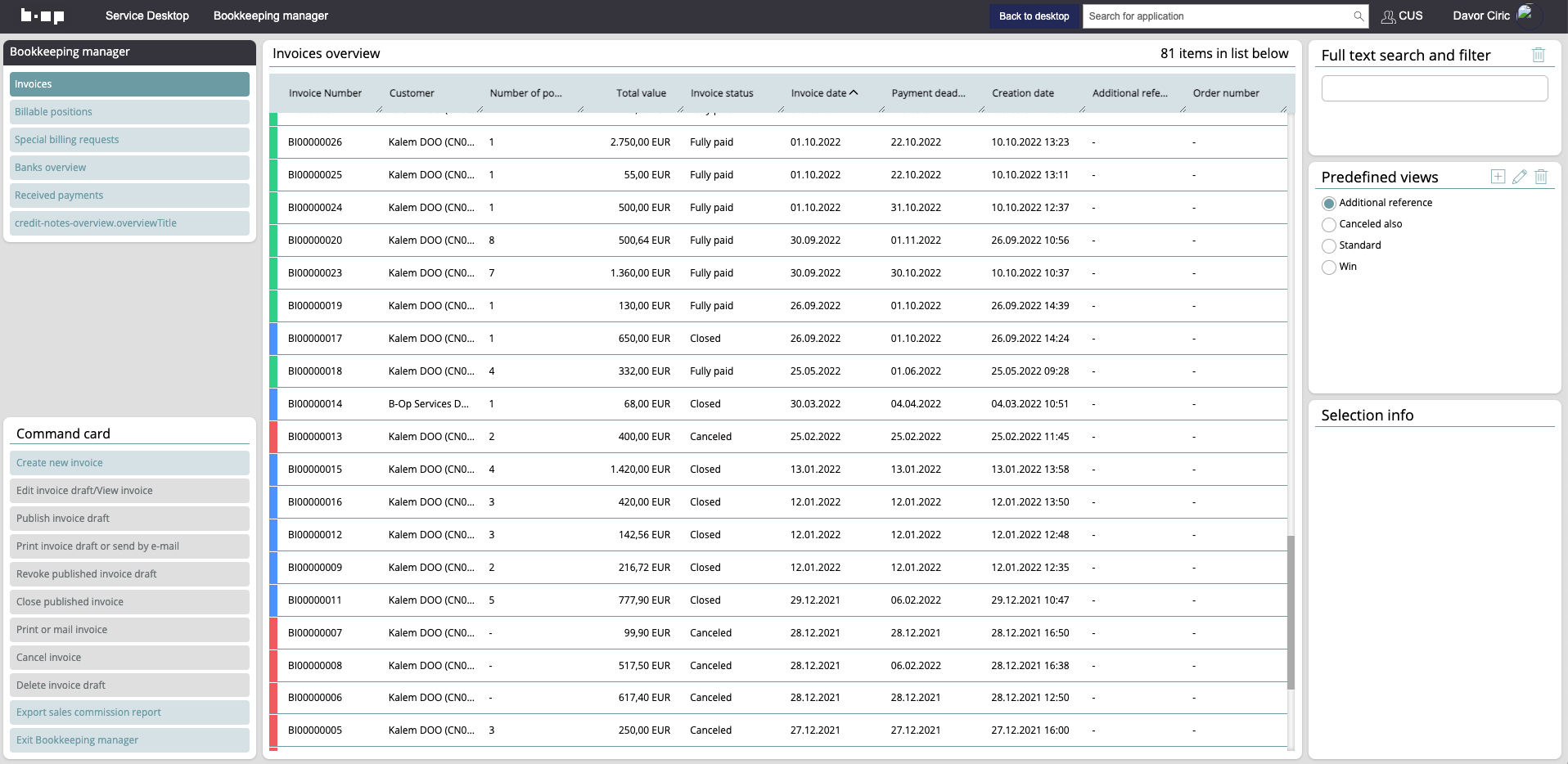The height and width of the screenshot is (764, 1568).
Task: Delete predefined view with trash icon
Action: tap(1540, 177)
